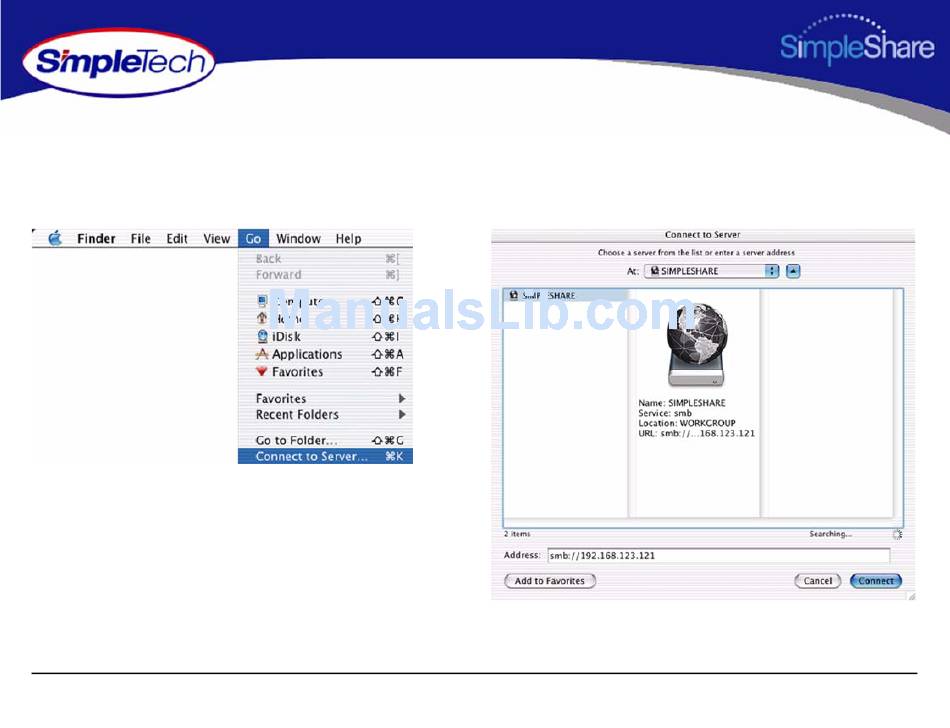The image size is (950, 728).
Task: Click the red heart Favorites icon
Action: [262, 371]
